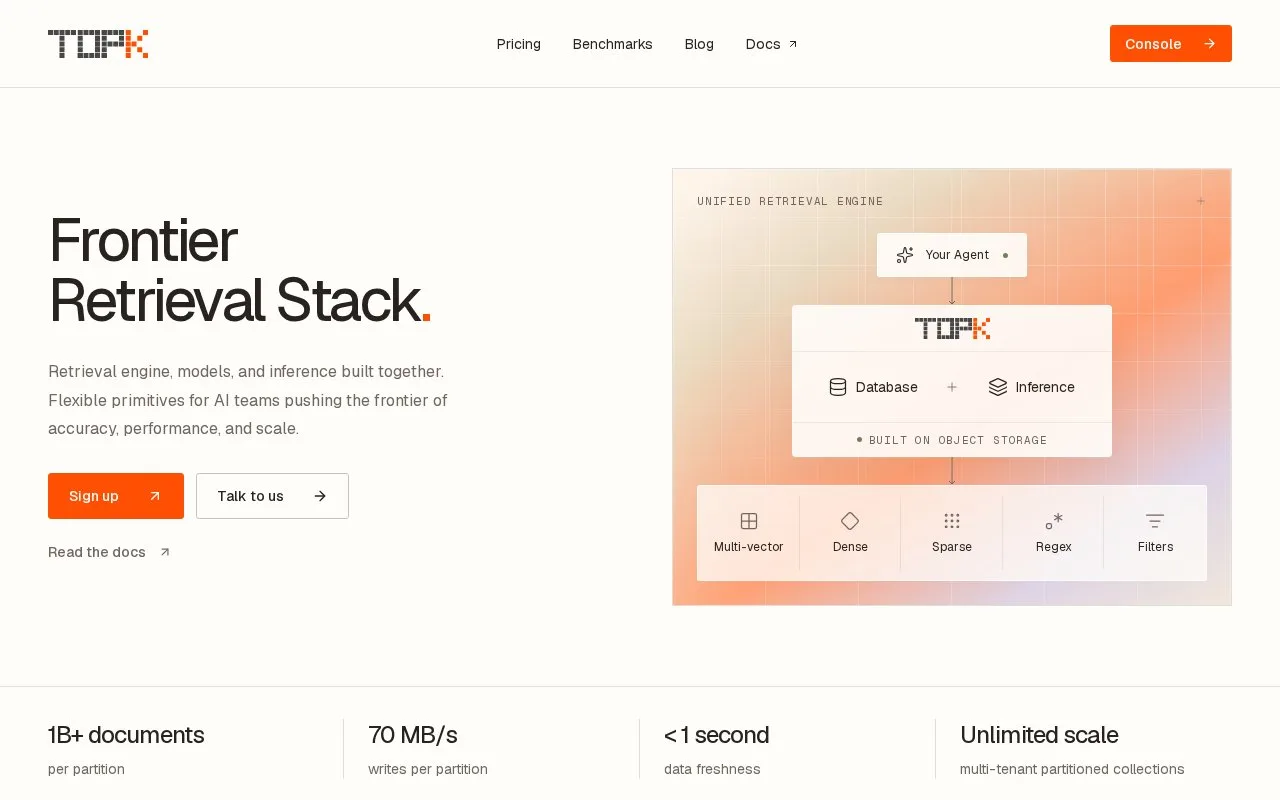Click the TopK logo in the header

pyautogui.click(x=98, y=44)
